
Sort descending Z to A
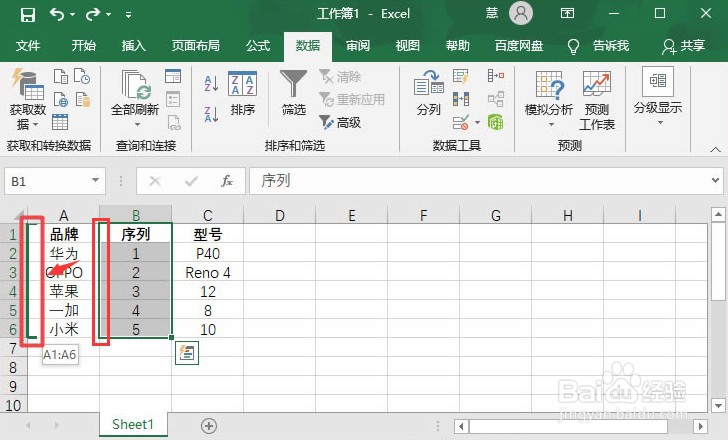pyautogui.click(x=211, y=114)
